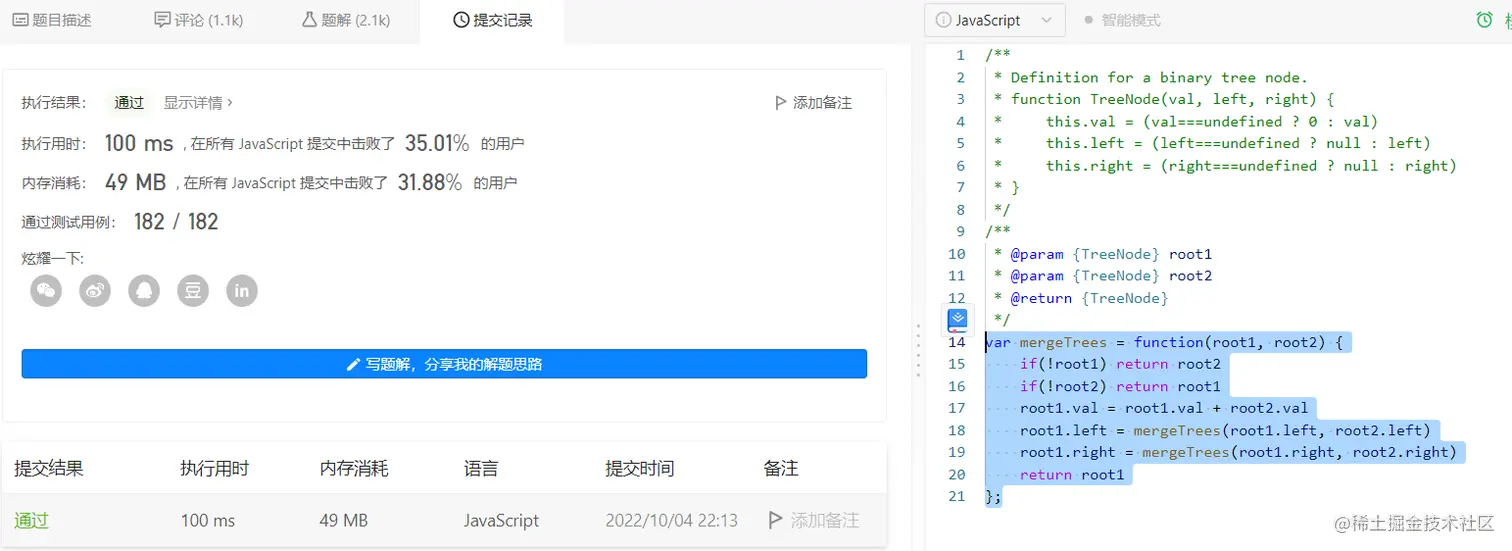Click code line 14 mergeTrees declaration
Screen dimensions: 1512x551
pos(1163,342)
